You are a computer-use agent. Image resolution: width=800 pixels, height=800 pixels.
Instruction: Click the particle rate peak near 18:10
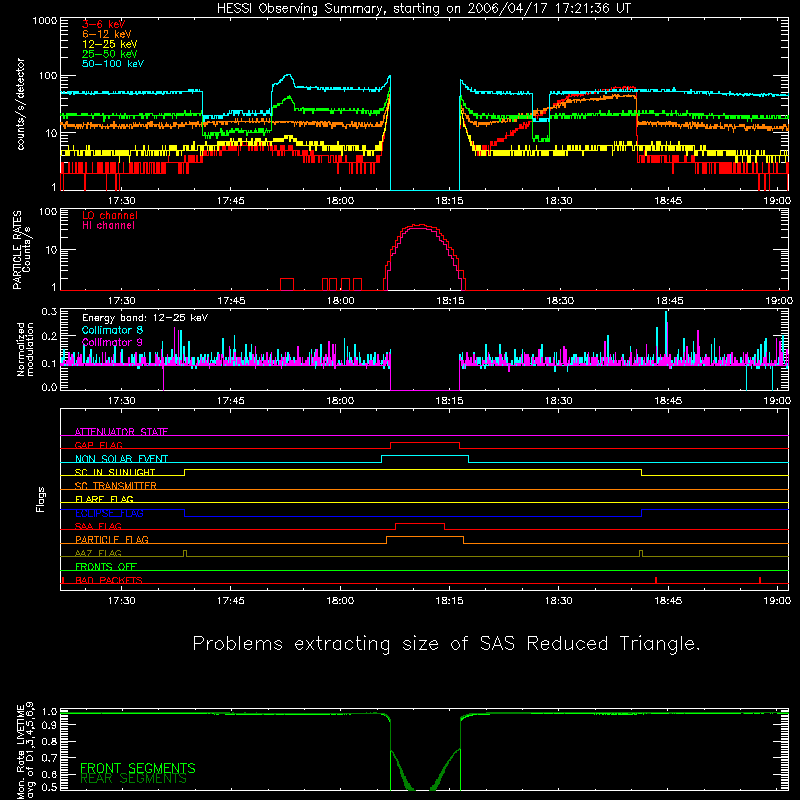[420, 226]
